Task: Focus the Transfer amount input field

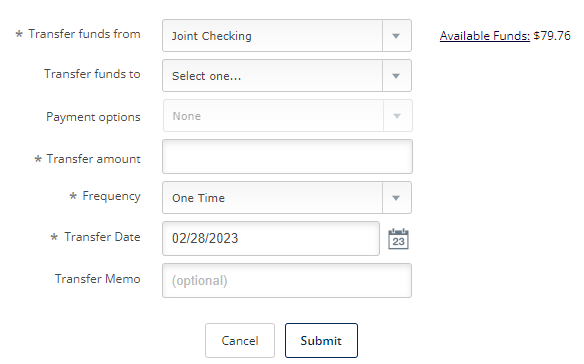Action: (287, 156)
